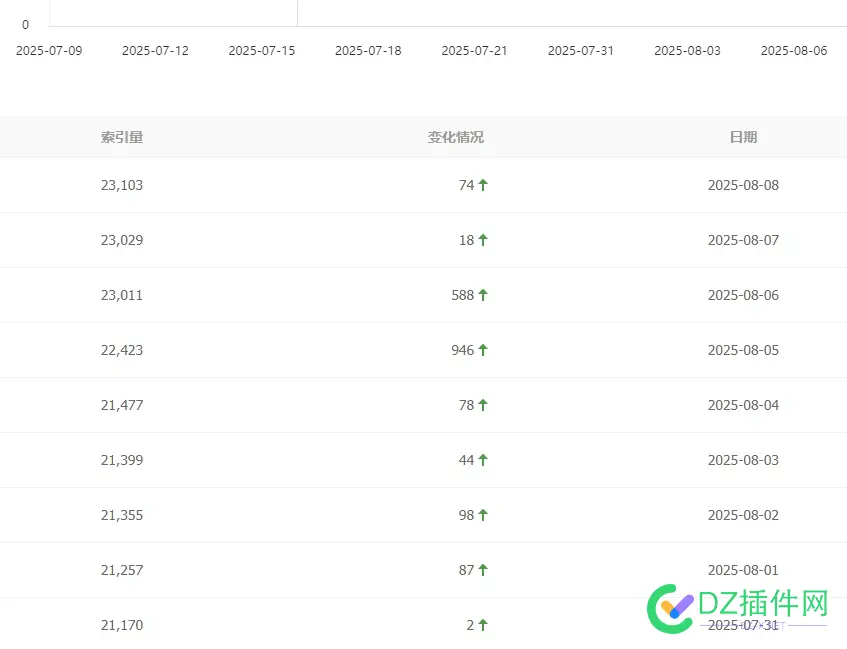Click the 变化情况 column header
847x649 pixels.
456,137
